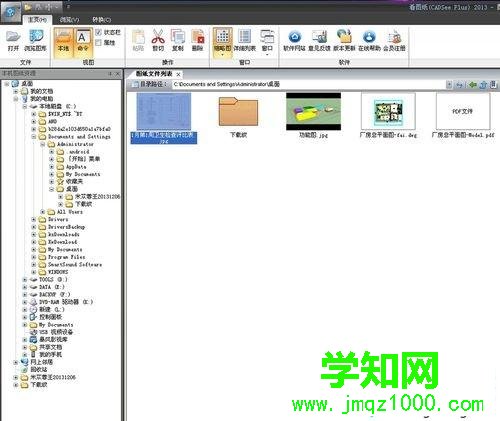The width and height of the screenshot is (500, 421).
Task: Click the 删除 delete icon
Action: coord(198,40)
